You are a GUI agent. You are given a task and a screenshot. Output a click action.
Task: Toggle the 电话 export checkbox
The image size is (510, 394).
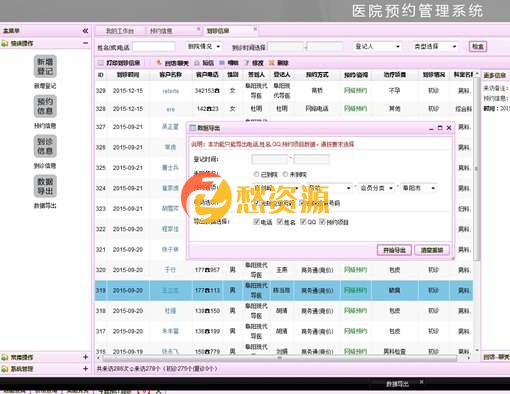pyautogui.click(x=256, y=221)
